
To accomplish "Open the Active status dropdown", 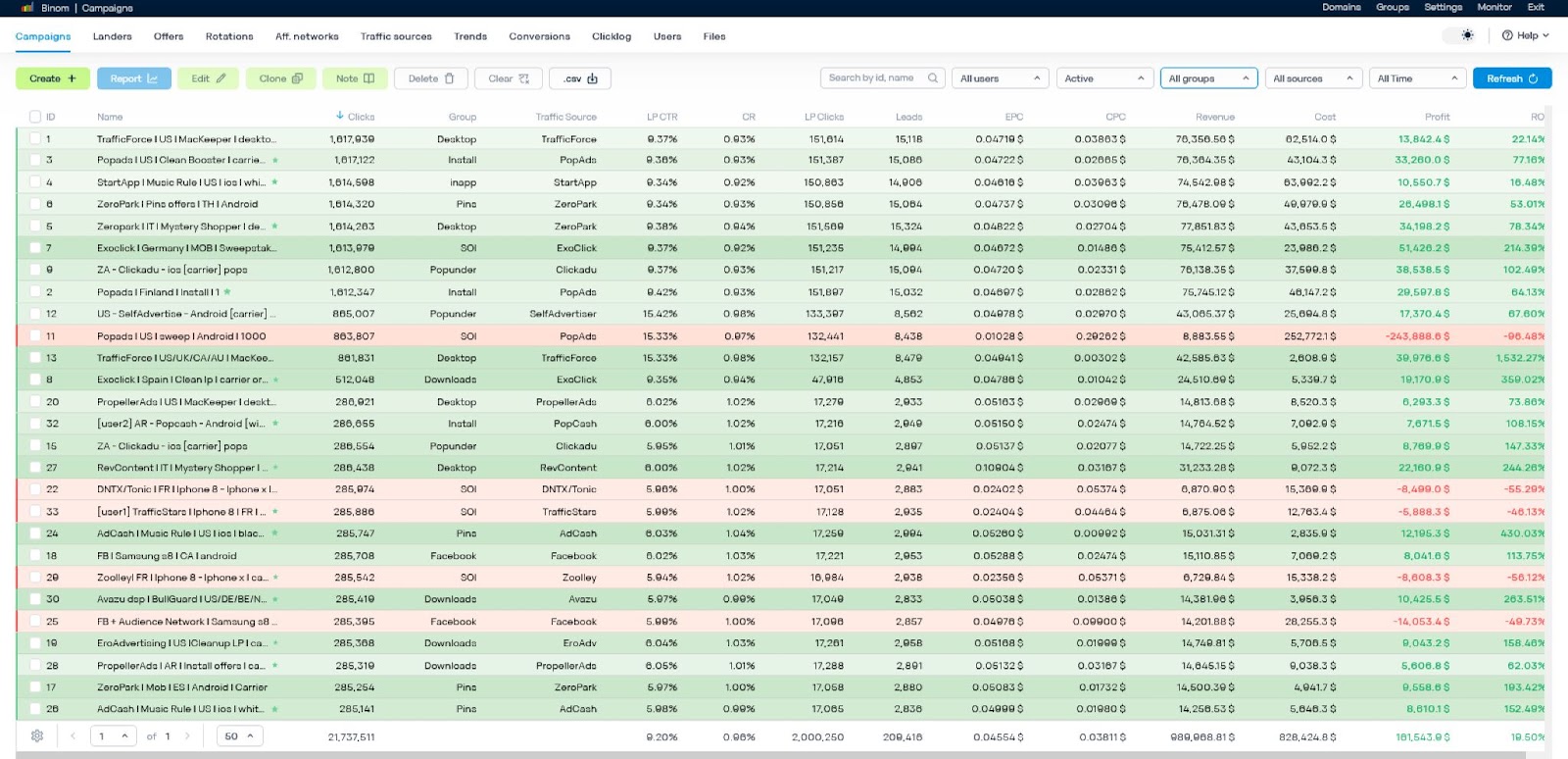I will (1104, 78).
